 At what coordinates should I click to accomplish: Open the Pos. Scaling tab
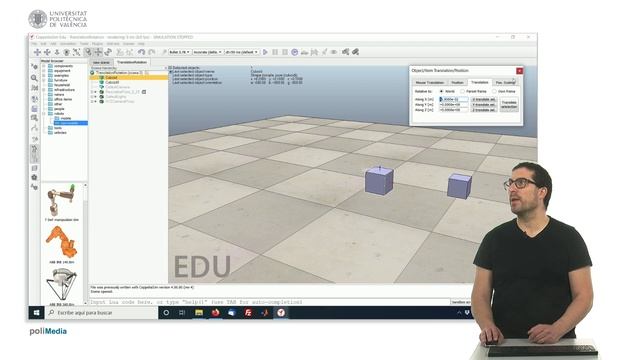(505, 82)
